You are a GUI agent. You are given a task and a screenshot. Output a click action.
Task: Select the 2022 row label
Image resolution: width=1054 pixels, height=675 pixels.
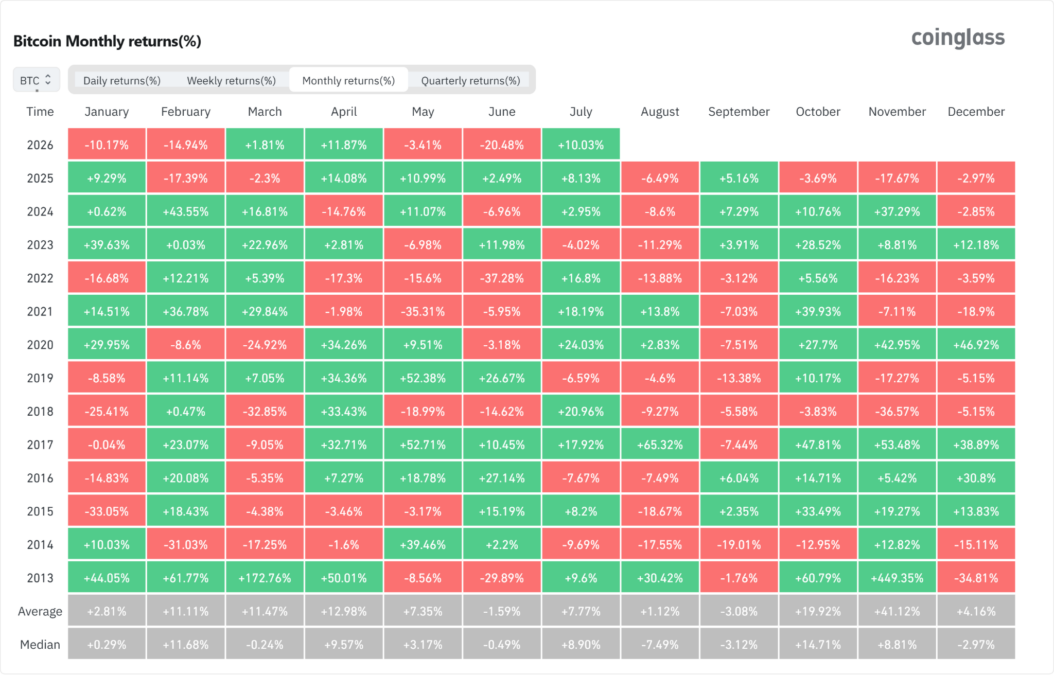click(40, 278)
